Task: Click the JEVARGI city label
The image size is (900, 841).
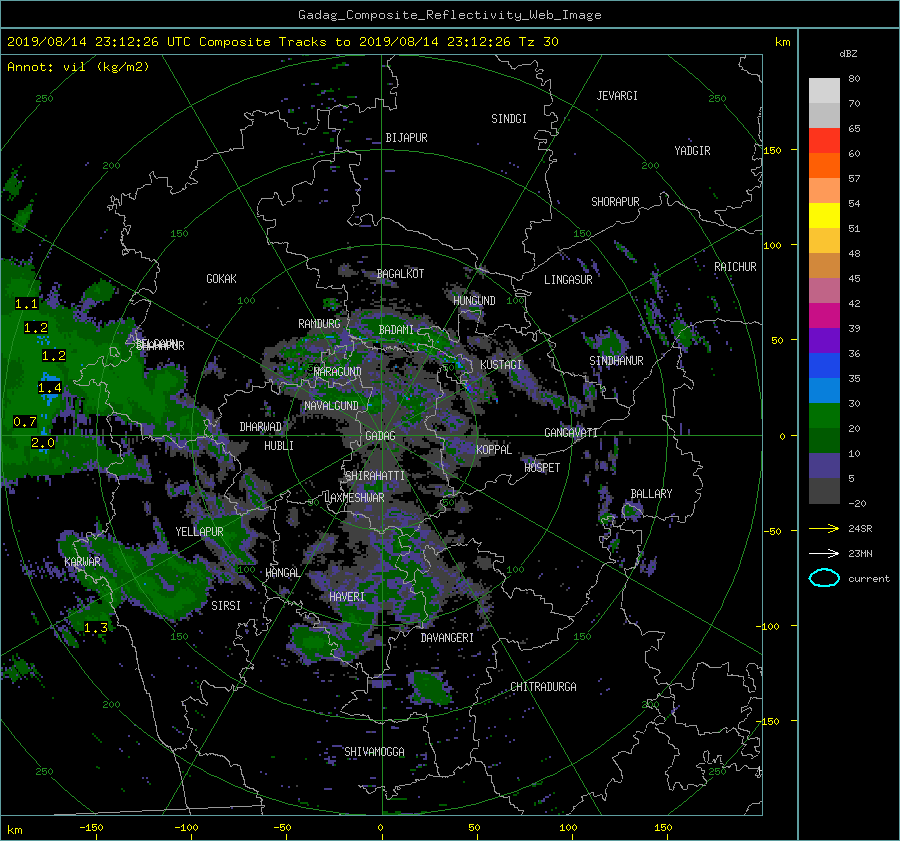Action: tap(617, 96)
